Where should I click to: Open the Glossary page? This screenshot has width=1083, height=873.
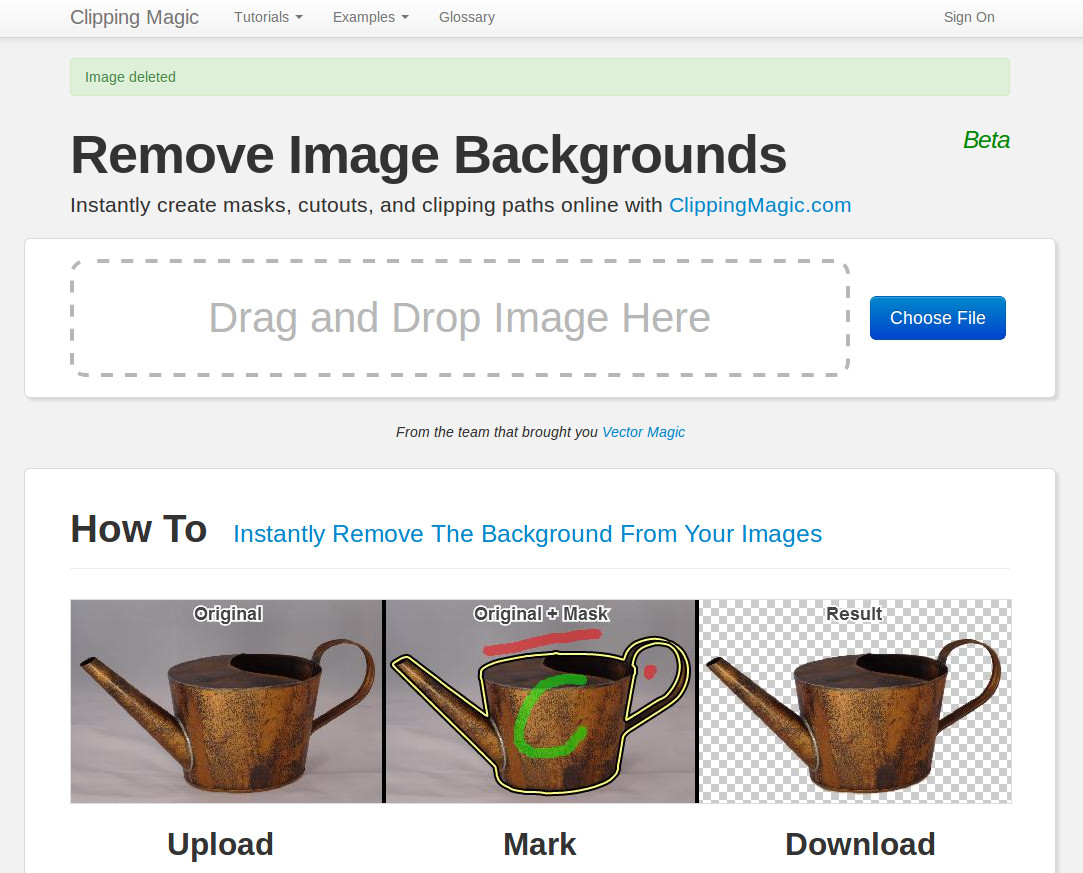467,17
